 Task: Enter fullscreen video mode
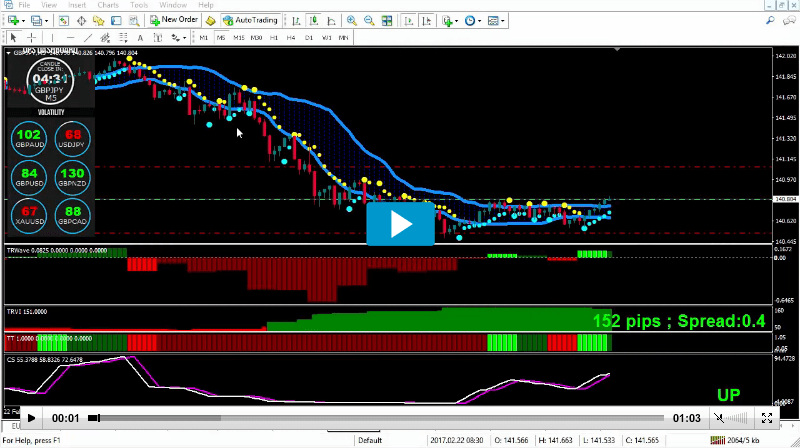click(x=767, y=418)
